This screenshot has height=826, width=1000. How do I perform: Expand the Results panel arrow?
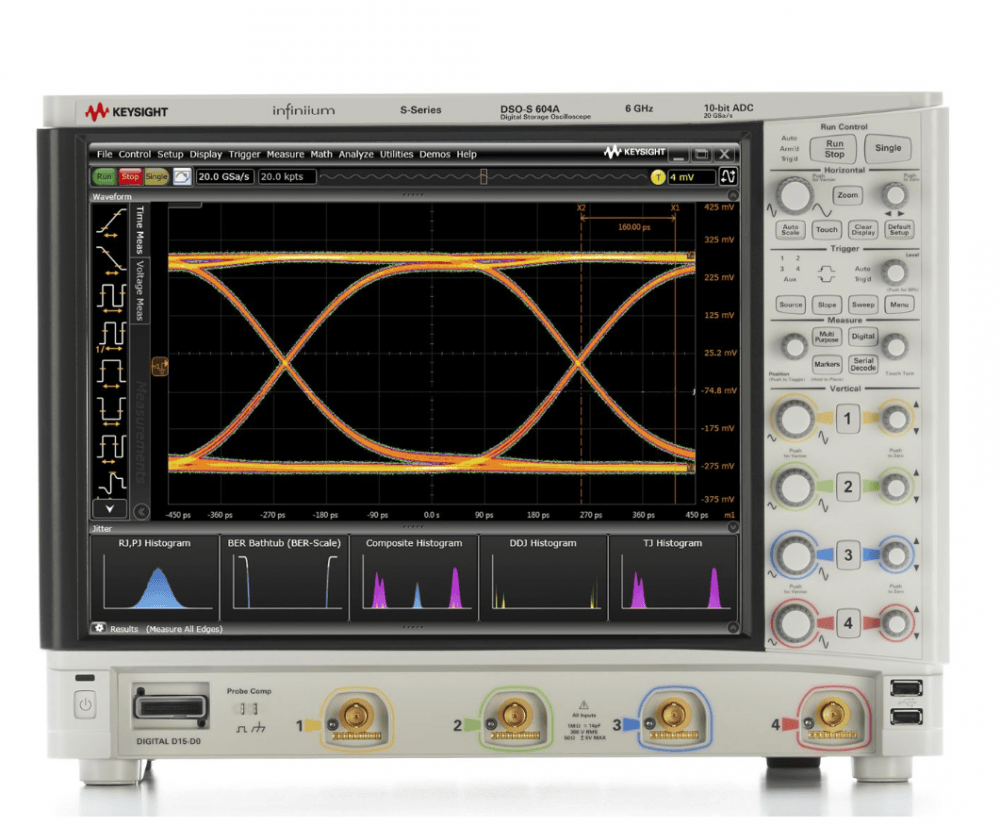[733, 628]
